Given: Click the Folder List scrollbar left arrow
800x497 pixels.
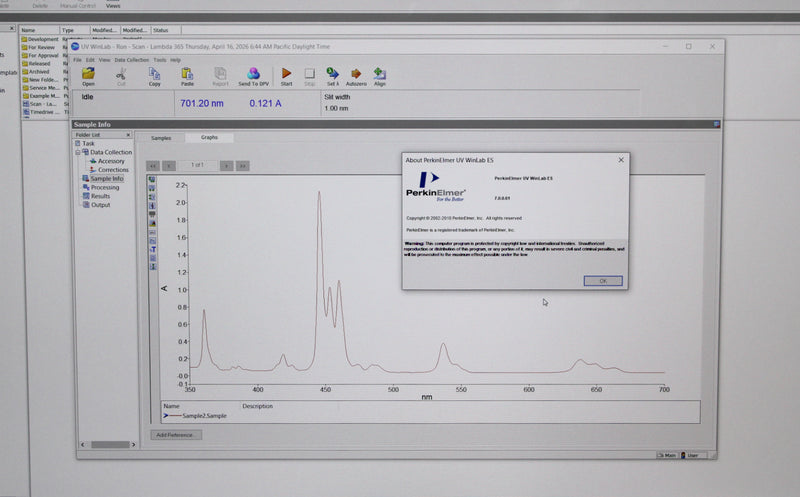Looking at the screenshot, I should (83, 444).
